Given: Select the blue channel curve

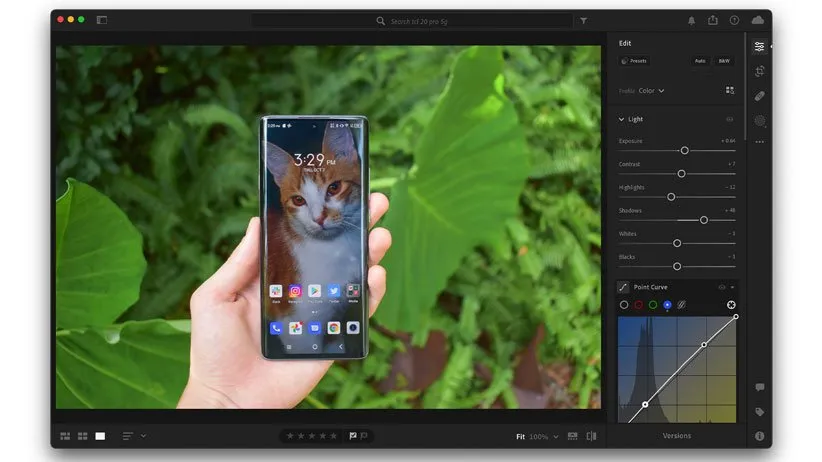Looking at the screenshot, I should [667, 304].
